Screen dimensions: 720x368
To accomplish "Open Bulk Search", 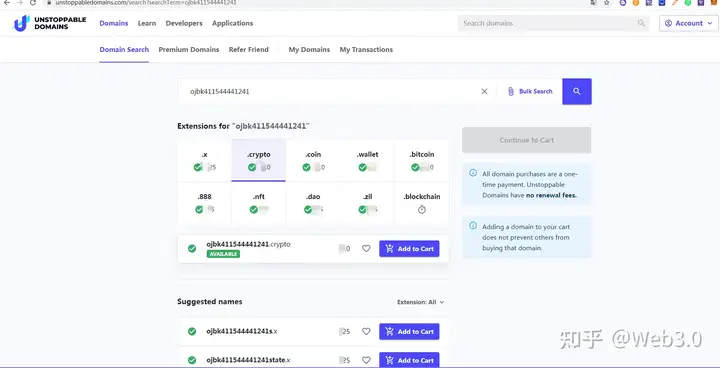I will (x=530, y=91).
